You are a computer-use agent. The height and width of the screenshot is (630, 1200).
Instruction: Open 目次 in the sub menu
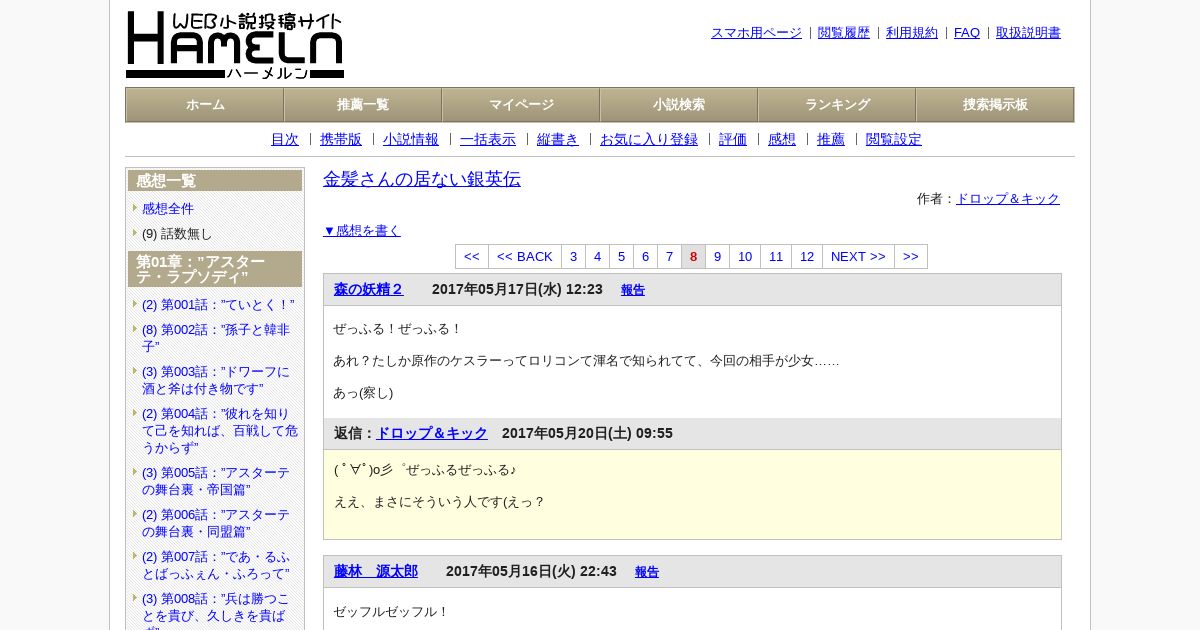pos(285,140)
